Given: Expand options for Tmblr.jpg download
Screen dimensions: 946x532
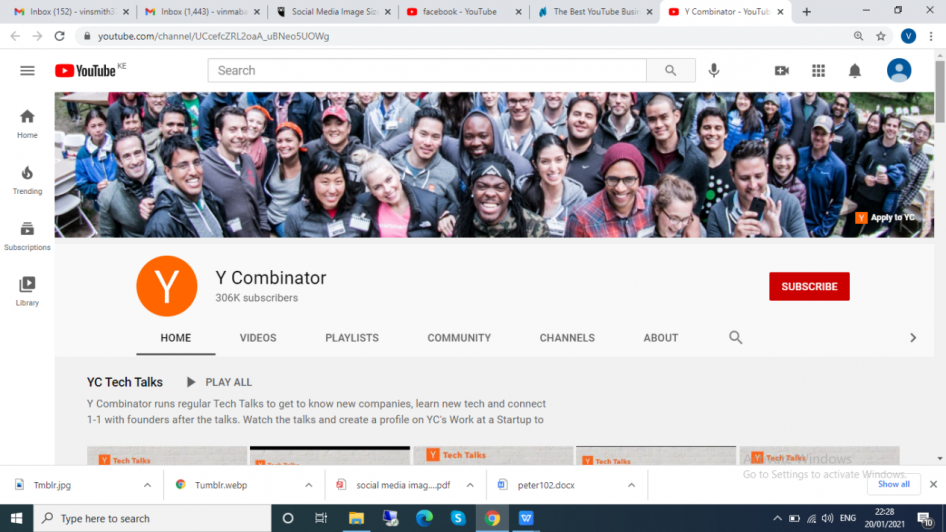Looking at the screenshot, I should [x=147, y=485].
